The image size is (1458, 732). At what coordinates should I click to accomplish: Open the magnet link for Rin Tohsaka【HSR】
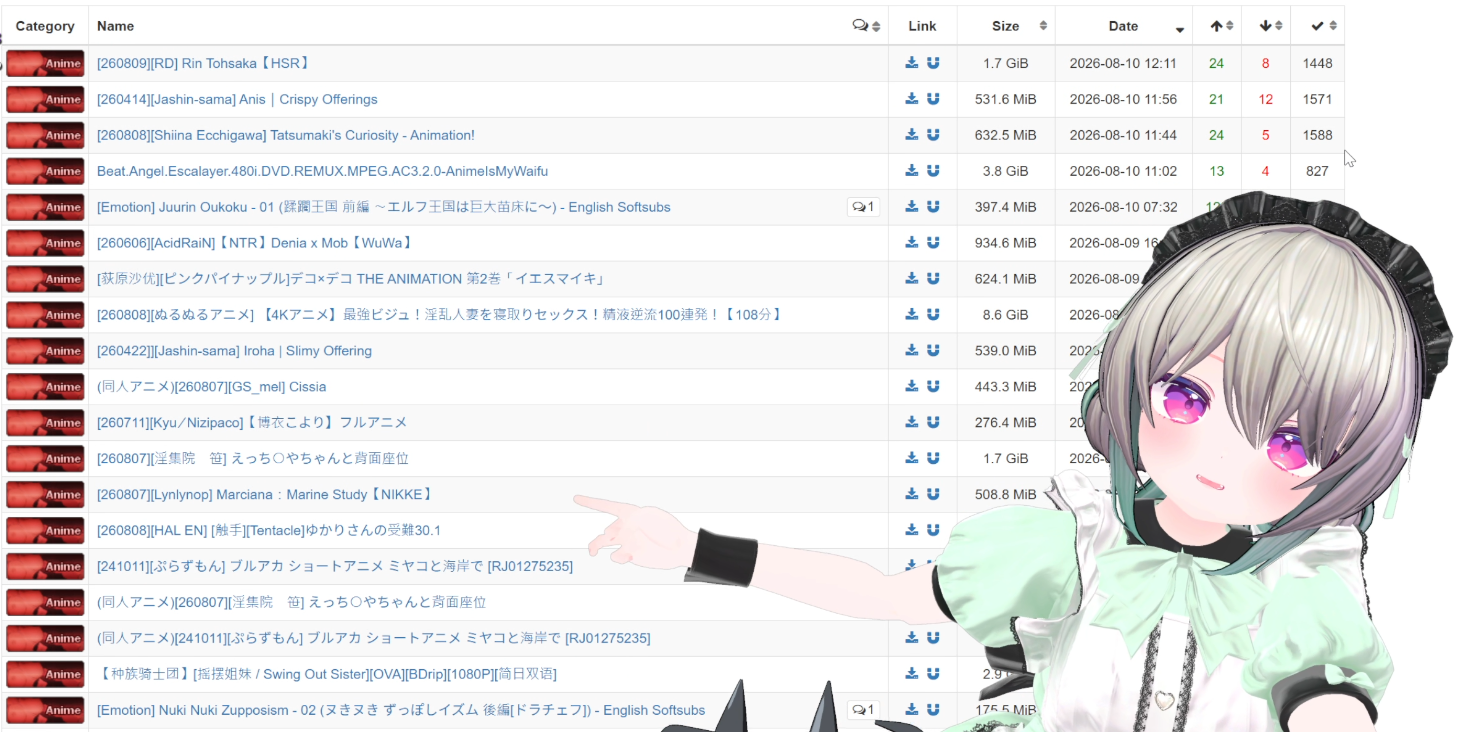(933, 63)
